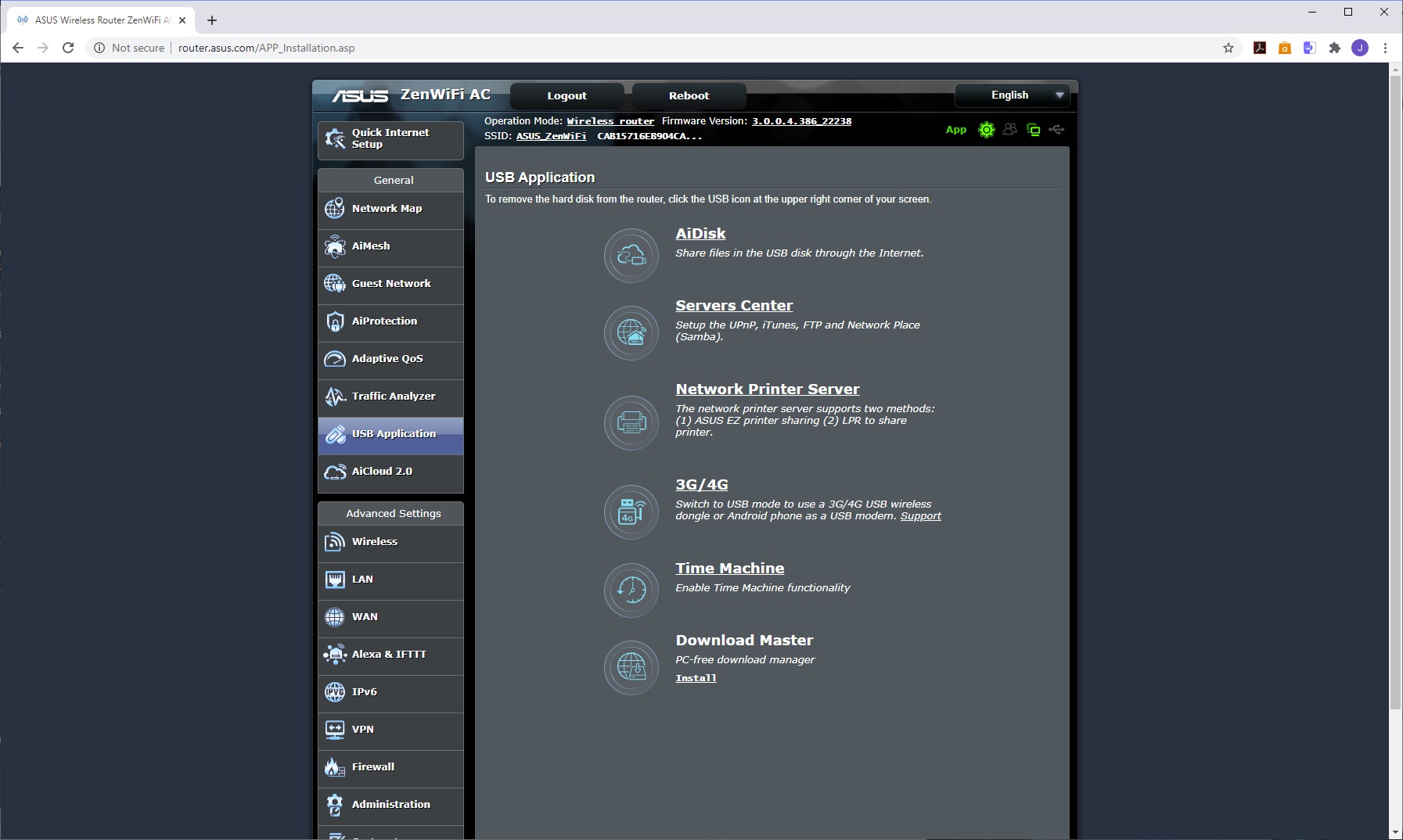Open a new browser tab

(212, 20)
